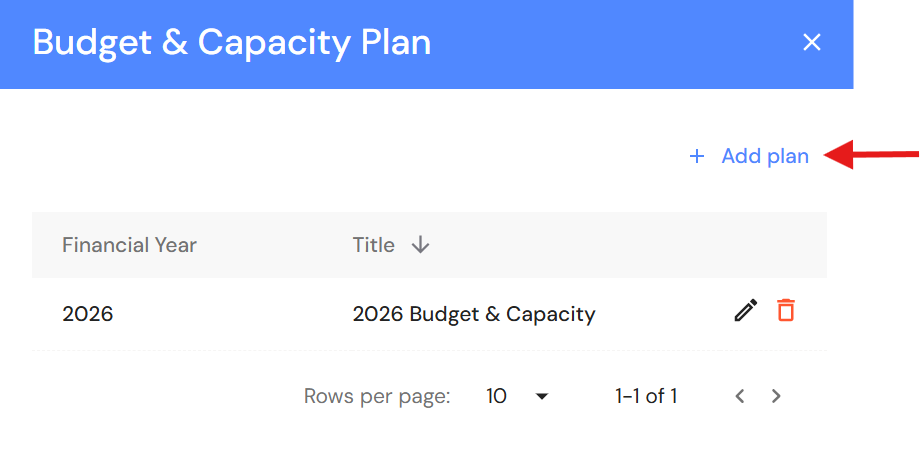Select the '2026 Budget & Capacity' title cell
Screen dimensions: 920x468
coord(474,314)
